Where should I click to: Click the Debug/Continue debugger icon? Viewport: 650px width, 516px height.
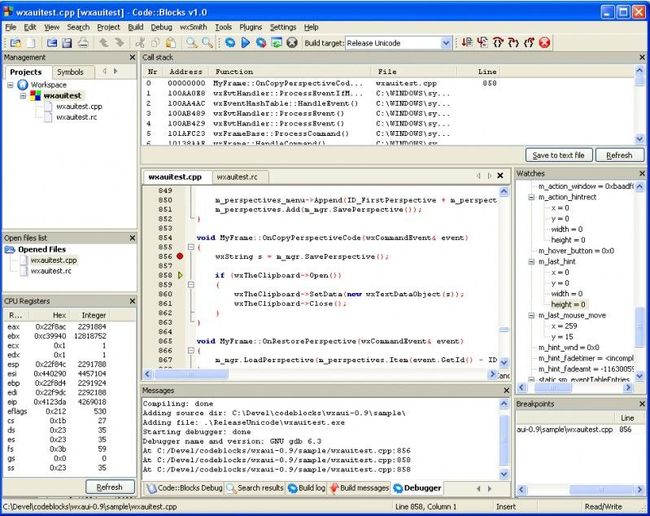tap(467, 43)
